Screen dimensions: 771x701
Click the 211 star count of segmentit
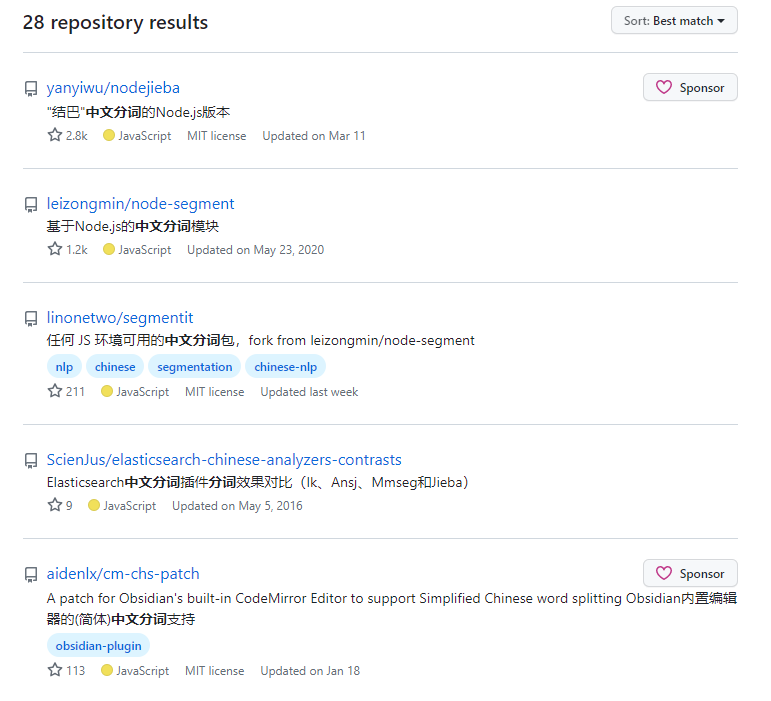66,392
